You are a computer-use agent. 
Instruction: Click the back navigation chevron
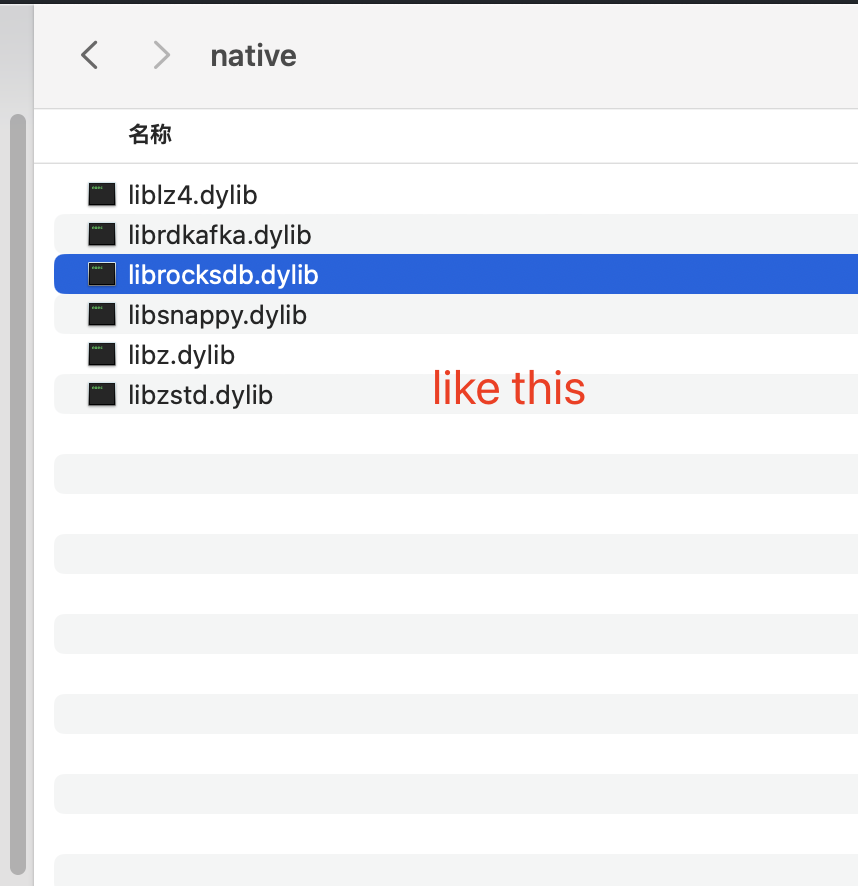click(88, 55)
